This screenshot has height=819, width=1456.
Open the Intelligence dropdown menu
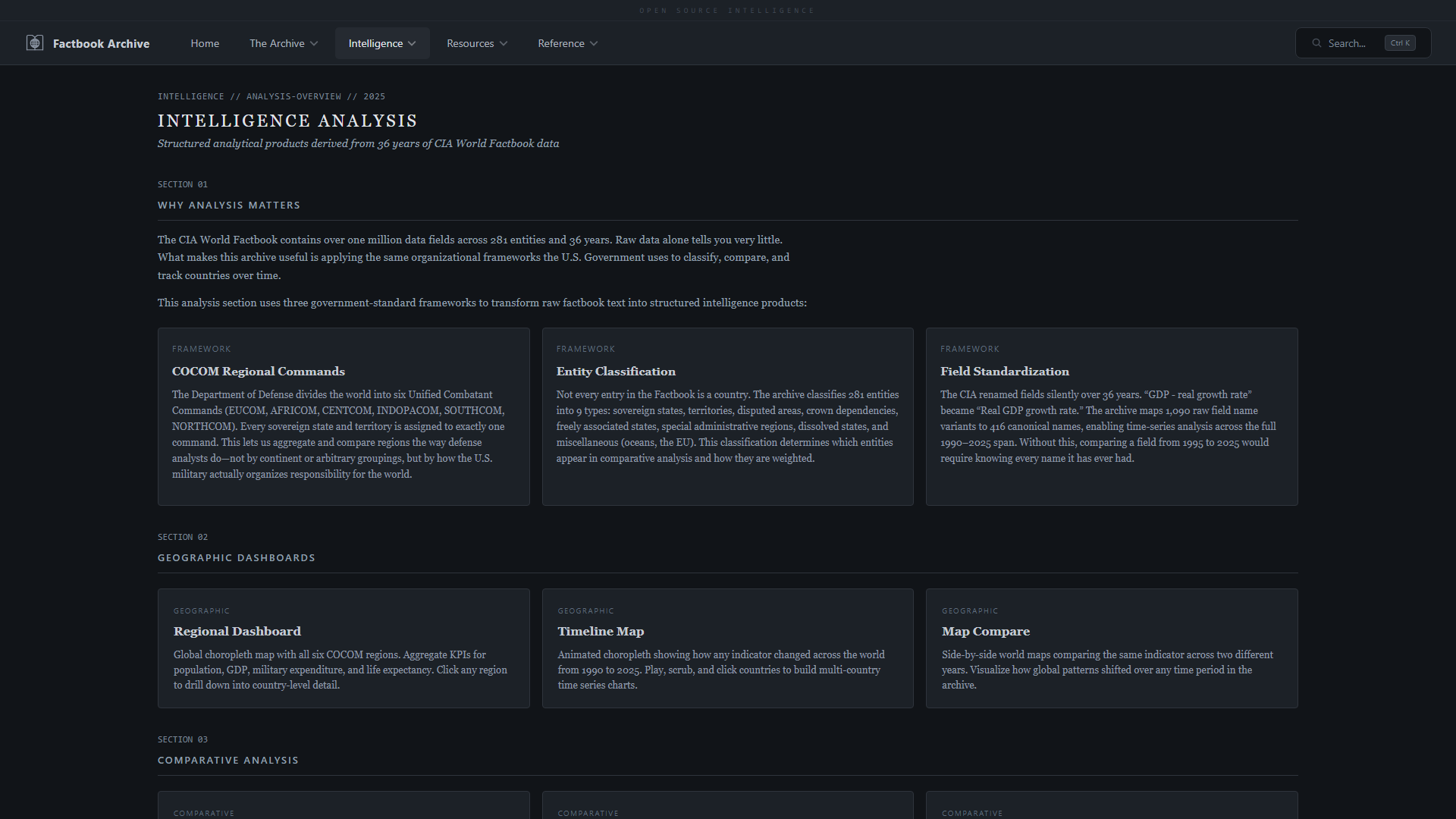coord(382,43)
